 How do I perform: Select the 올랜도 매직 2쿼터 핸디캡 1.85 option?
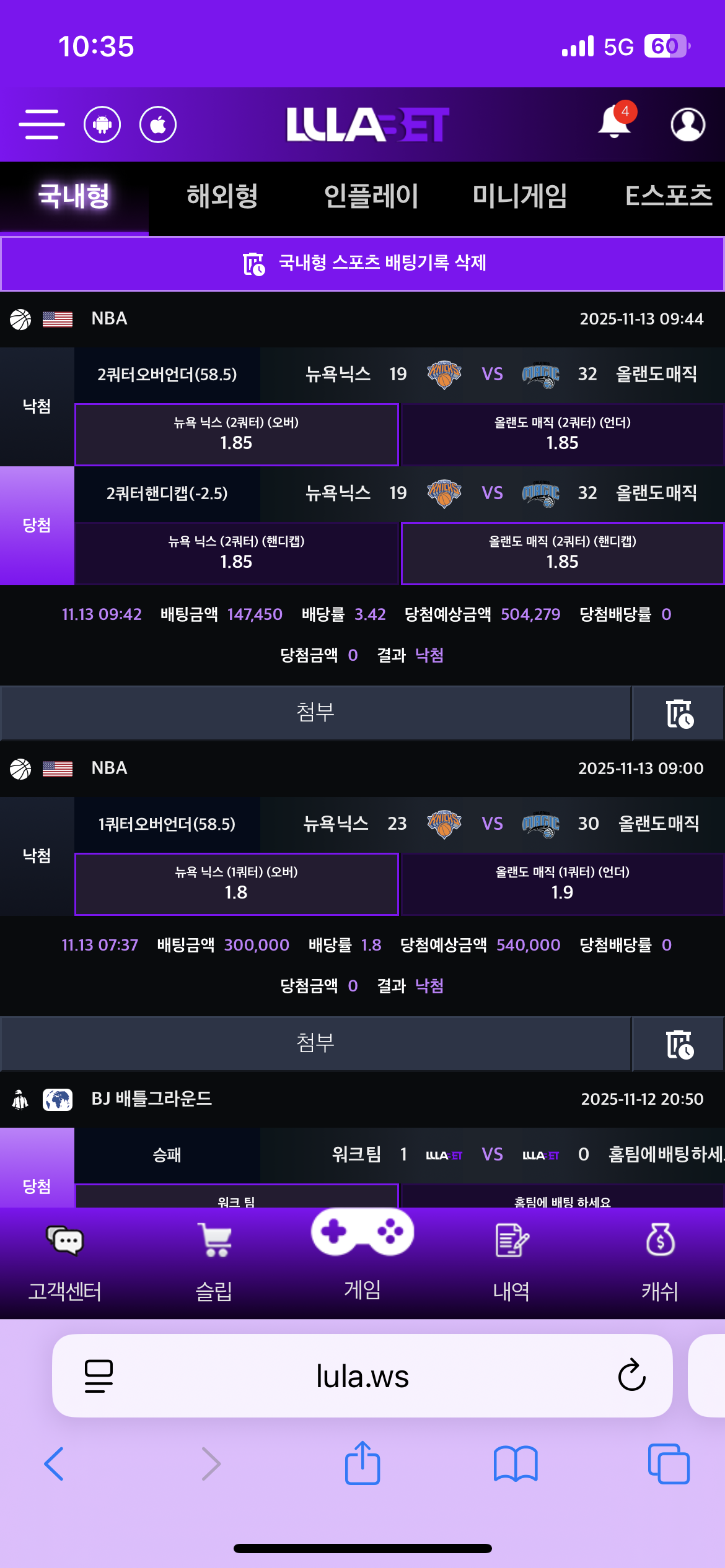pos(562,553)
